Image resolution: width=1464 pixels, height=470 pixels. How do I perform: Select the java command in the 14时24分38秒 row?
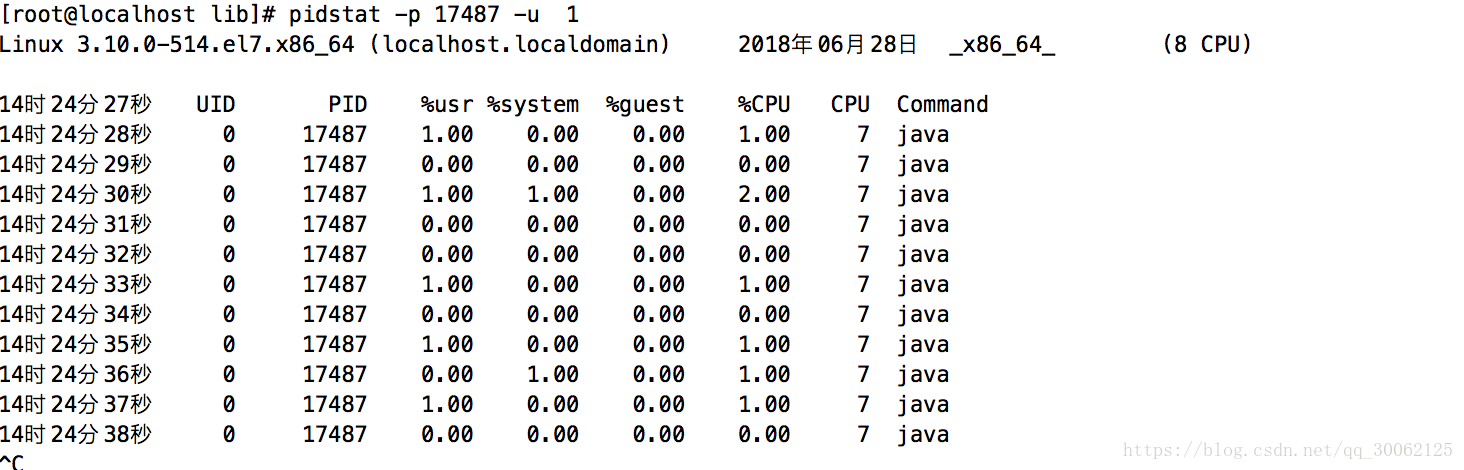923,436
